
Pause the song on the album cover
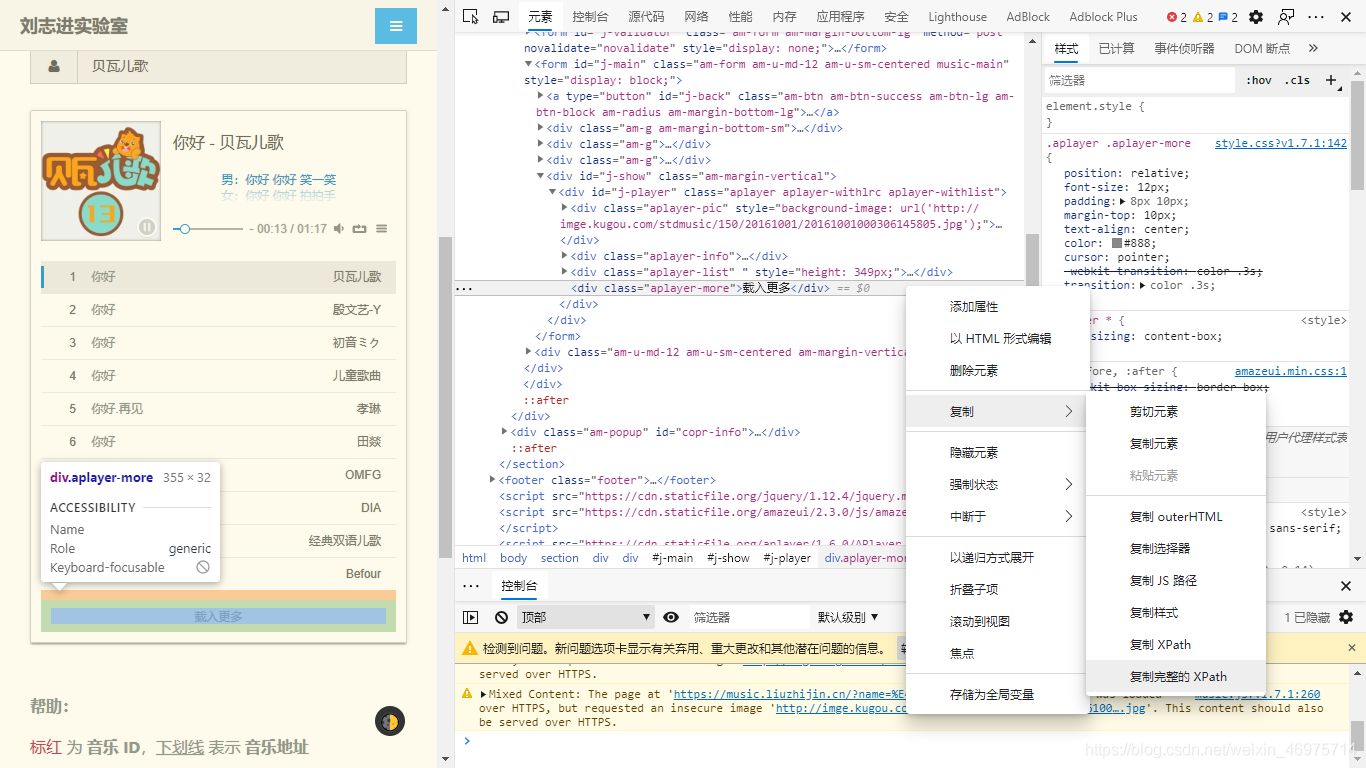coord(147,227)
